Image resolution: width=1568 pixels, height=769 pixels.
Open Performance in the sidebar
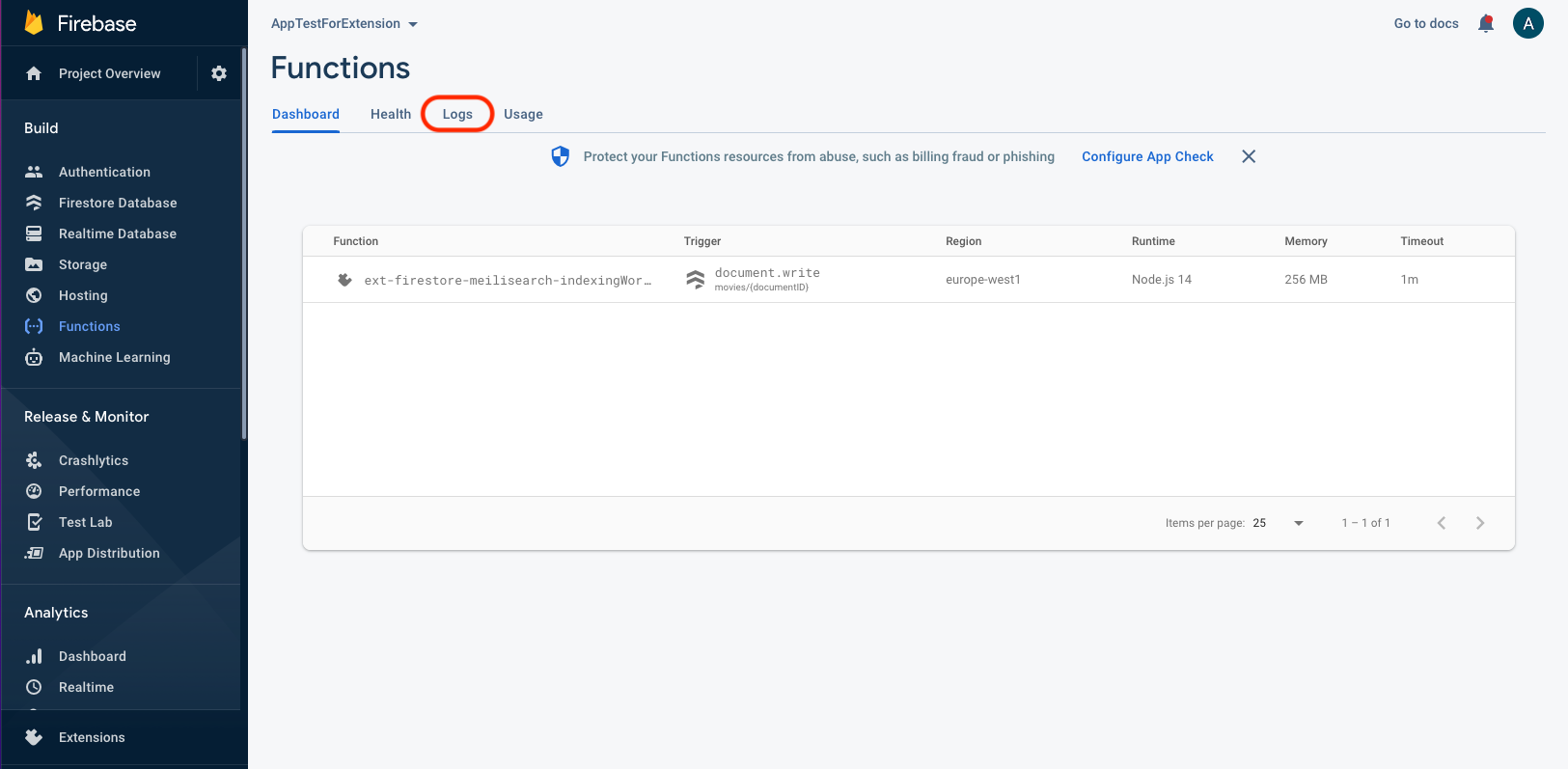point(99,491)
